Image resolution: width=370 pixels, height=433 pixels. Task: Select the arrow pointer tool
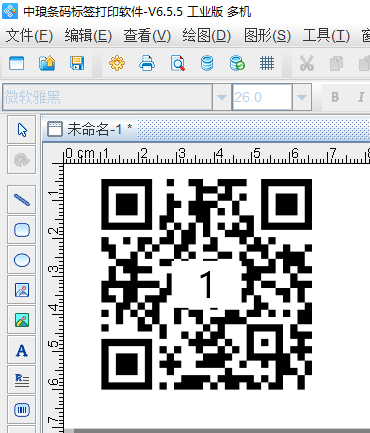tap(22, 130)
